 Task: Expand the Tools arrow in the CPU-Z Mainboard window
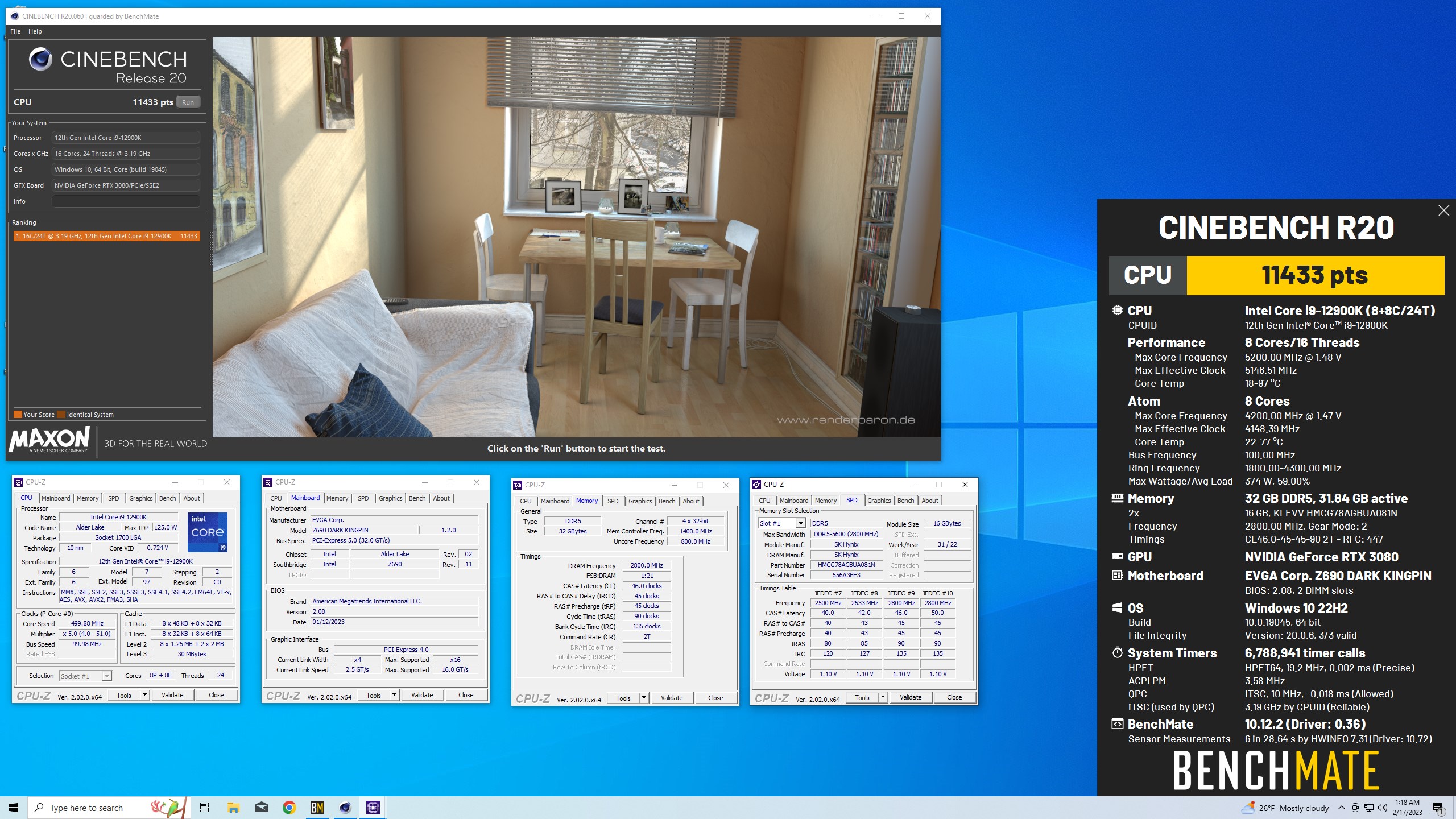coord(394,695)
